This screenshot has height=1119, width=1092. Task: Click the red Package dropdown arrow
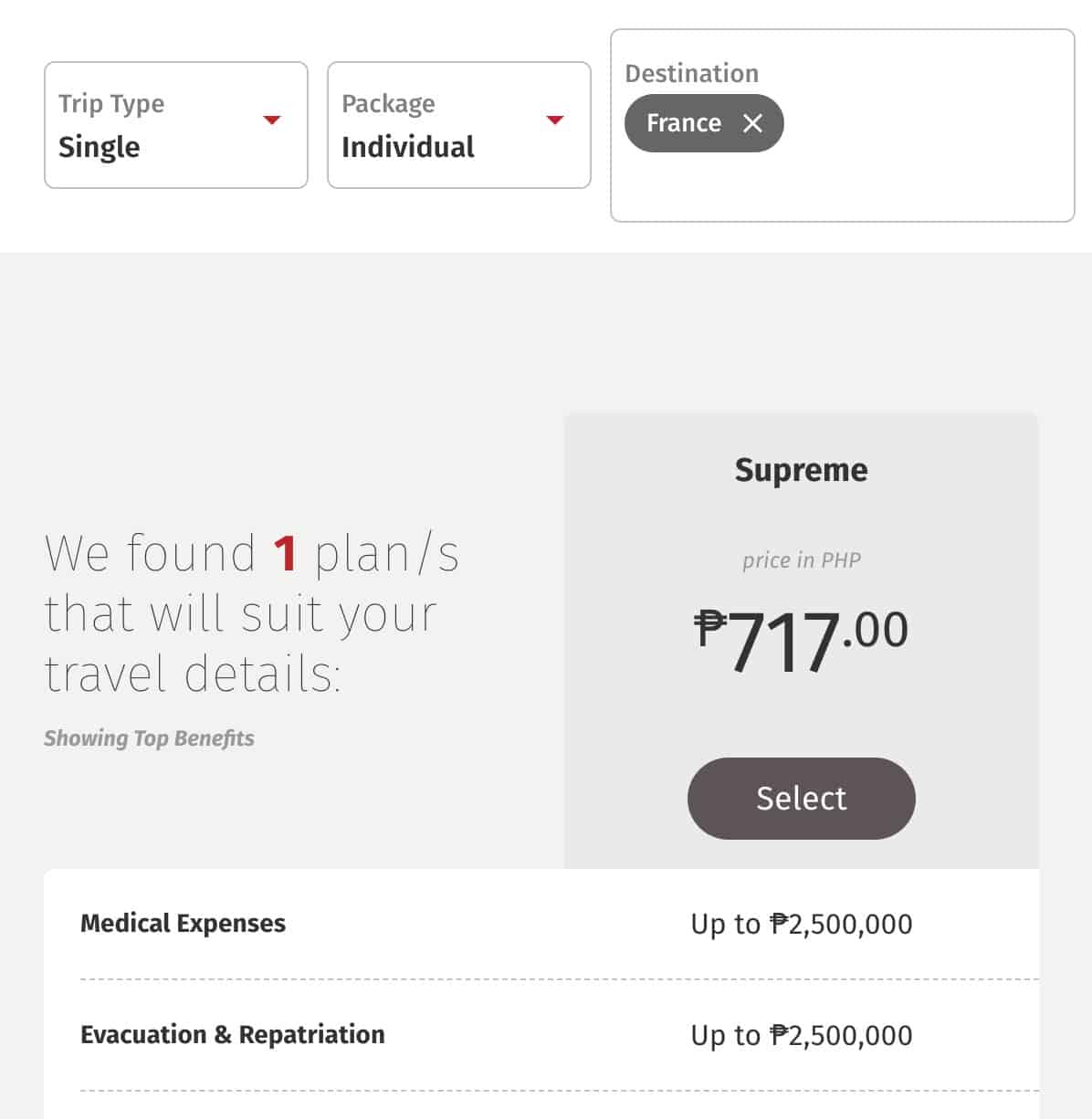tap(555, 120)
